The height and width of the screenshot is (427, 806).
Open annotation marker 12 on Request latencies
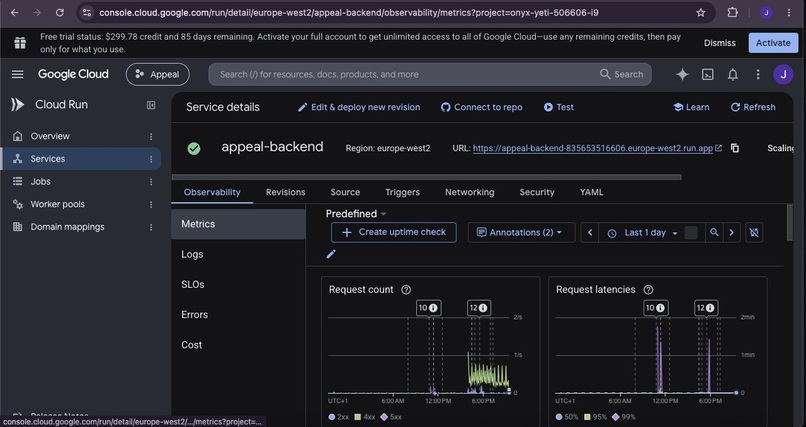point(706,308)
